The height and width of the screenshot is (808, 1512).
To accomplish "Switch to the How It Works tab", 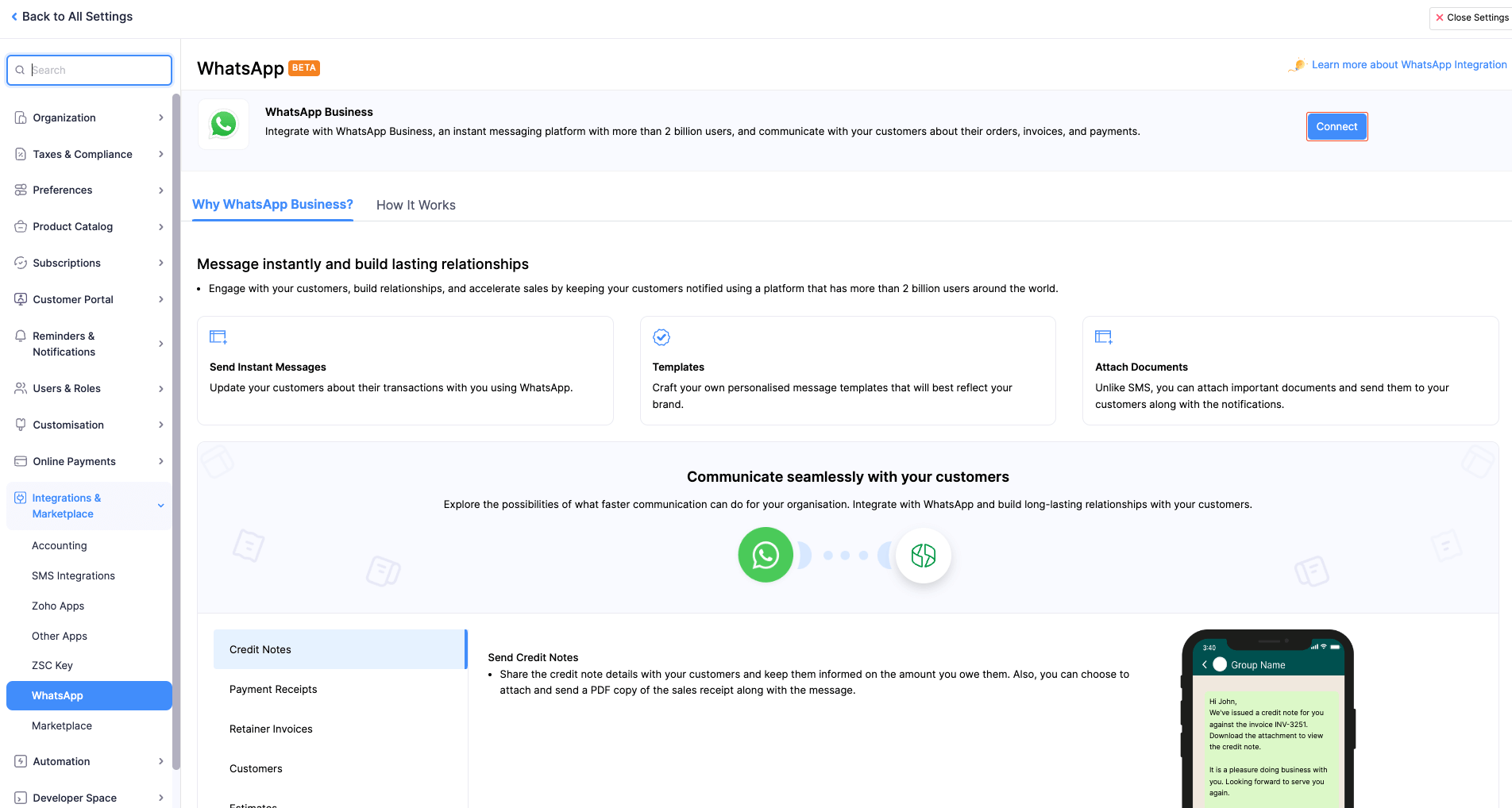I will (415, 205).
